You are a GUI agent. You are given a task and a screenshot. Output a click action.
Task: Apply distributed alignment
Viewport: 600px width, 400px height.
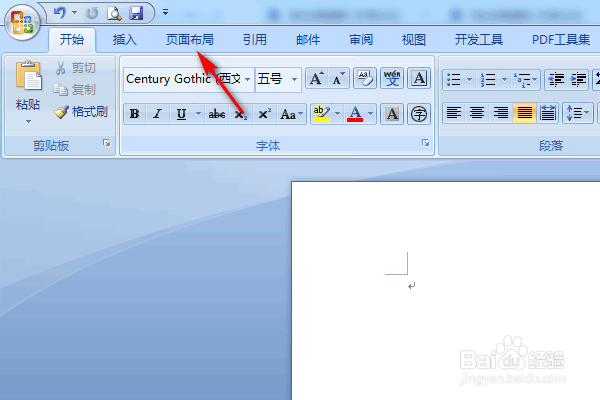click(x=548, y=113)
